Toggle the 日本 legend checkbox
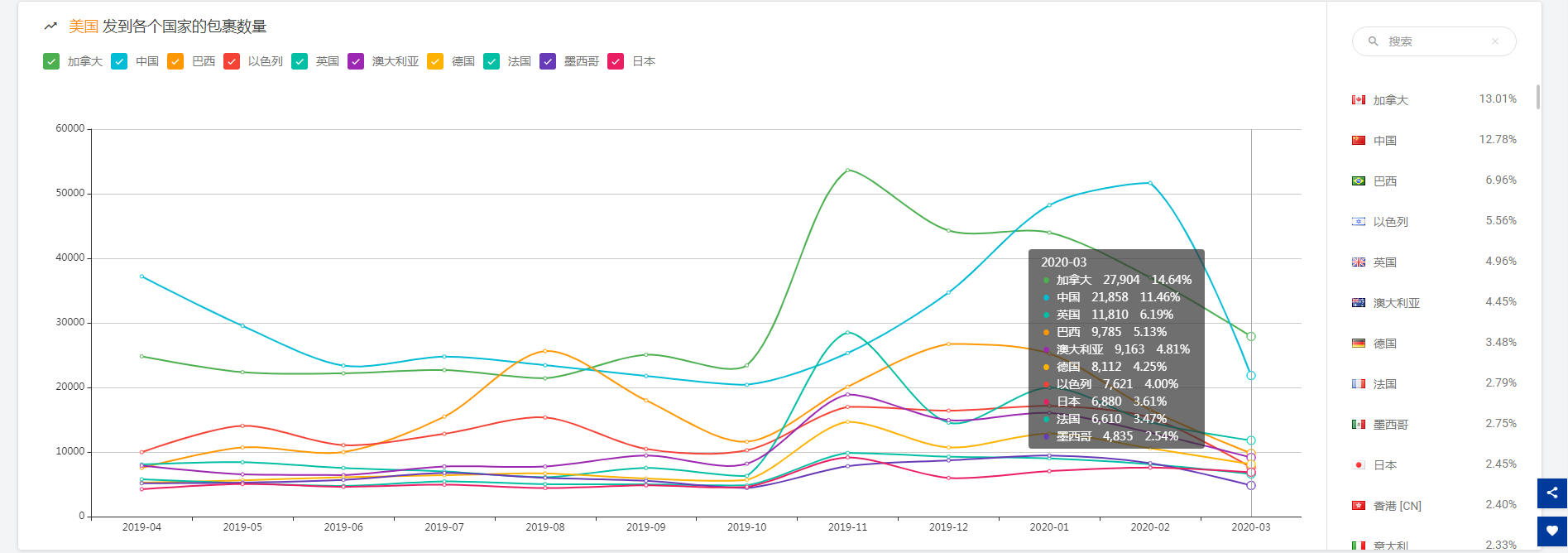The image size is (1568, 553). click(616, 61)
